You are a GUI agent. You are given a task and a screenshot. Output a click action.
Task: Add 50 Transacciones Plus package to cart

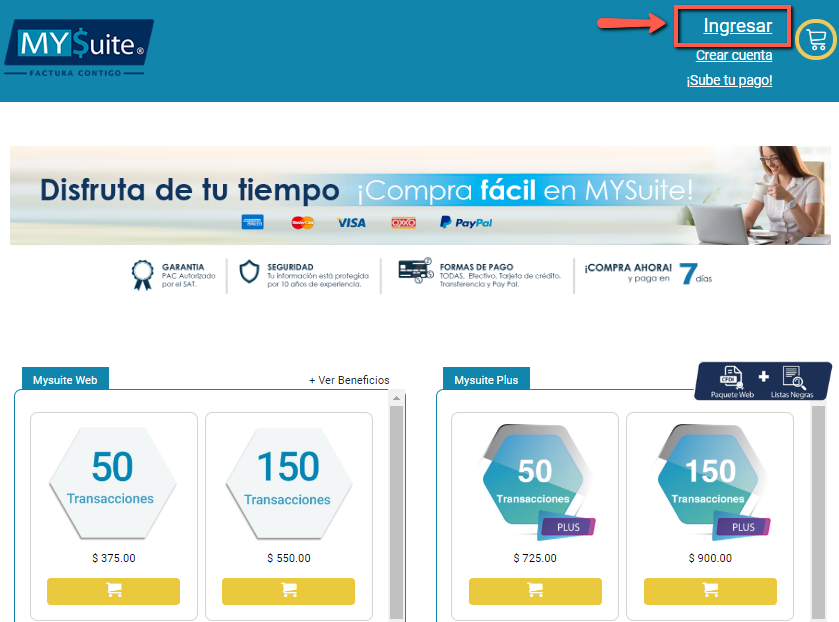tap(535, 591)
